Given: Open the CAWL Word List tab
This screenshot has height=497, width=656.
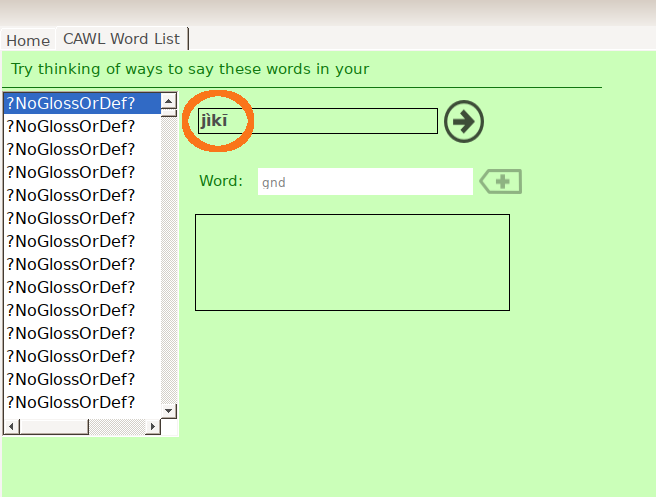Looking at the screenshot, I should click(x=122, y=39).
